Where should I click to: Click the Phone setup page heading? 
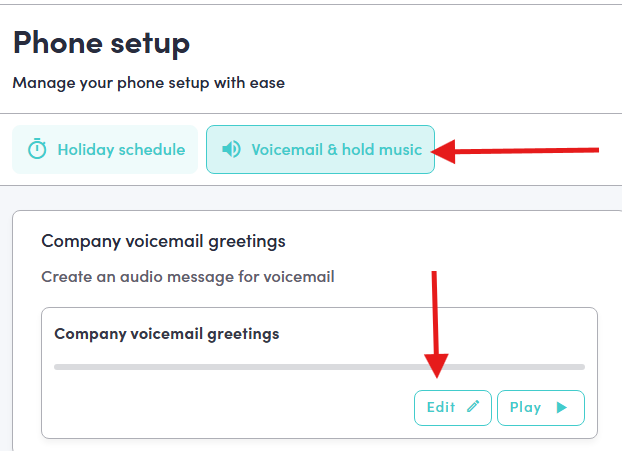(101, 43)
